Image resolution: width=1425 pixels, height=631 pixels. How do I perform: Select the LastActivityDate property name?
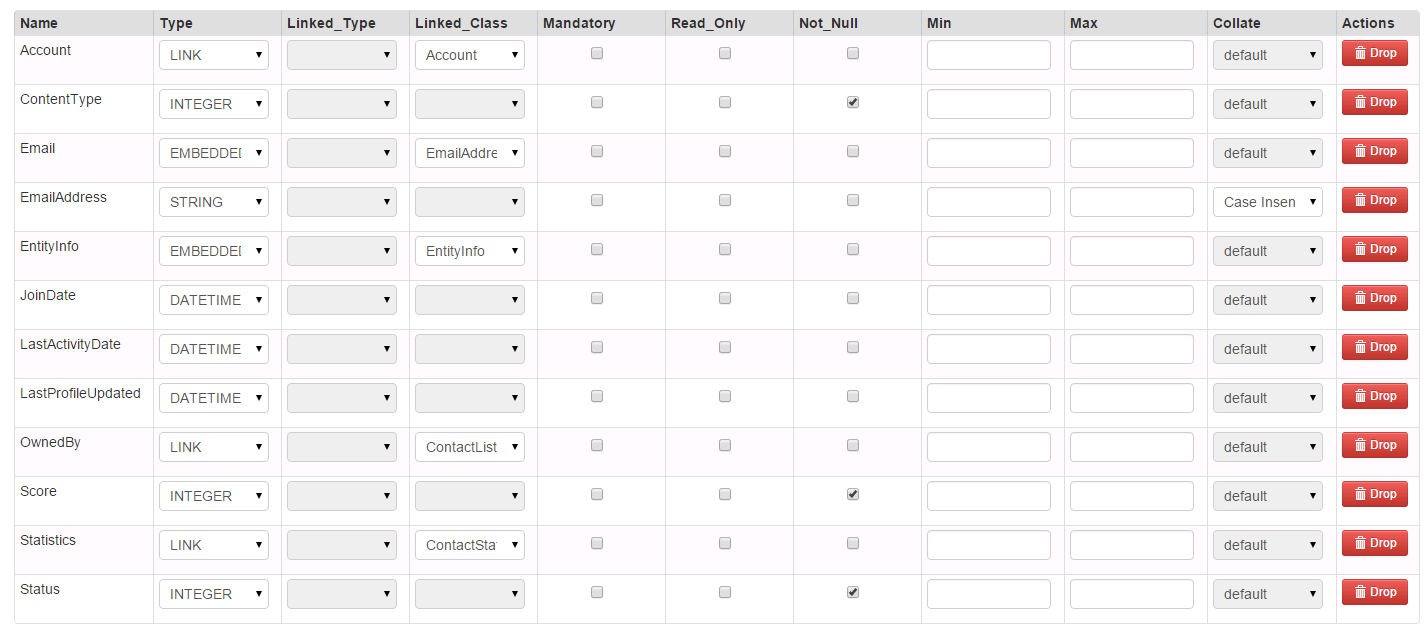pos(70,344)
